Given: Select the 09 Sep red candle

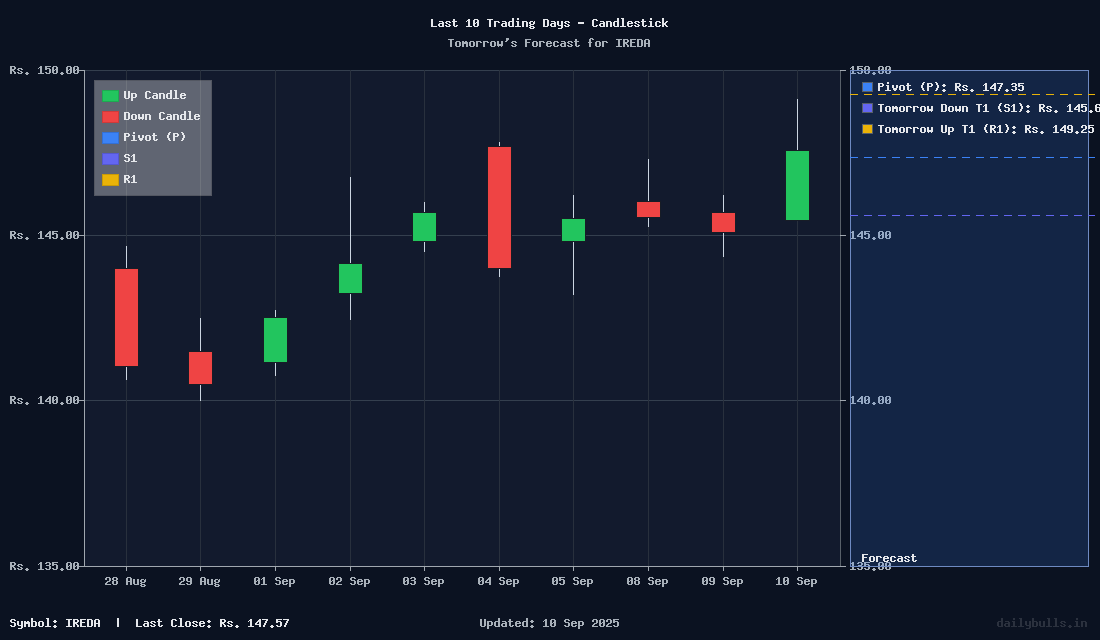Looking at the screenshot, I should pos(723,222).
